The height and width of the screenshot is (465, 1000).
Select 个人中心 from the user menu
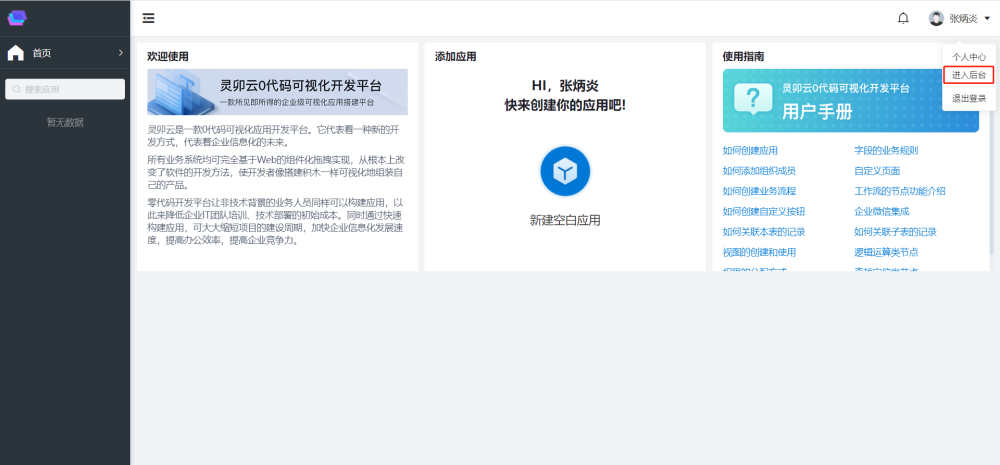(x=968, y=57)
